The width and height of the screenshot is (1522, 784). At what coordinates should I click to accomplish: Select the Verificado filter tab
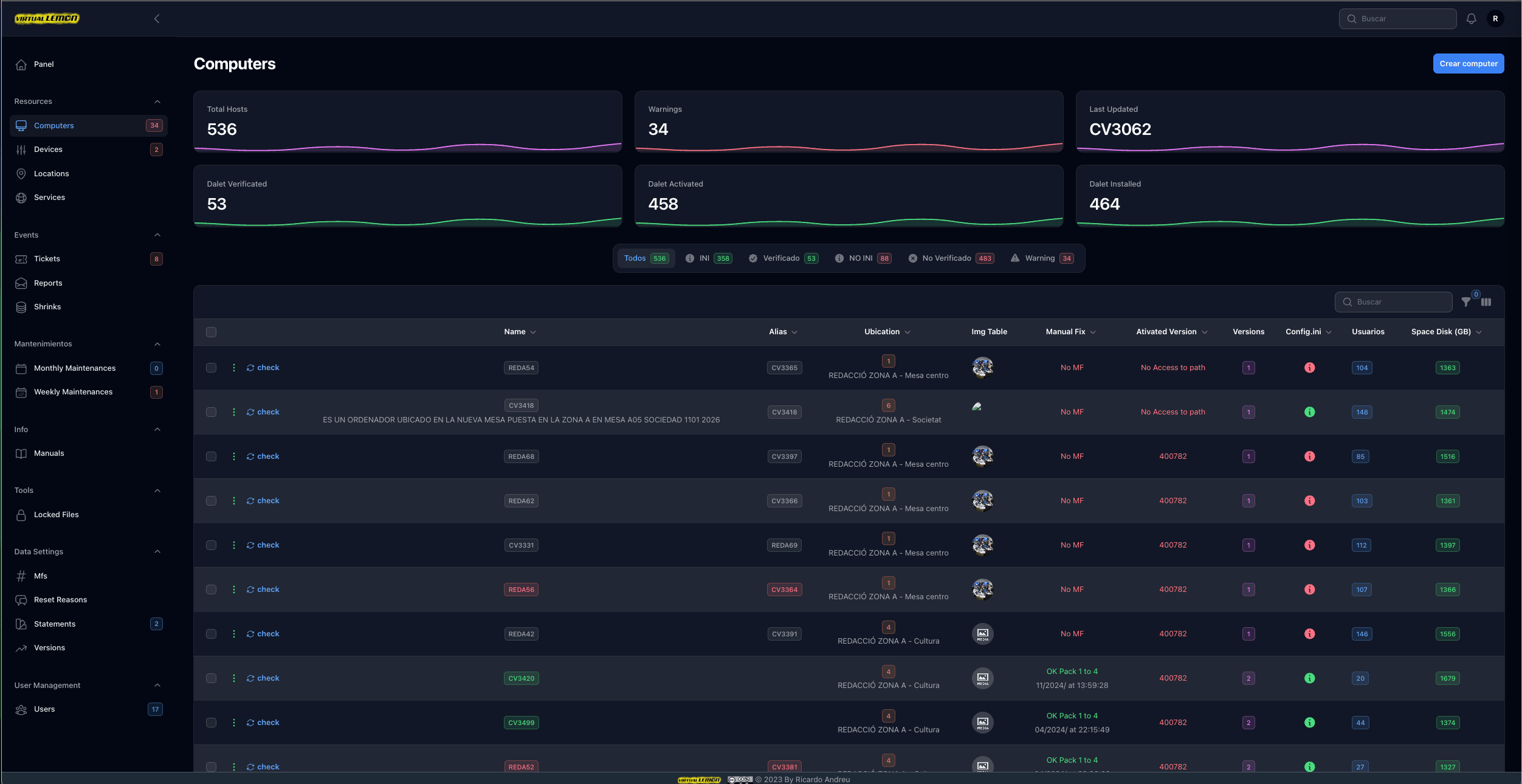783,258
